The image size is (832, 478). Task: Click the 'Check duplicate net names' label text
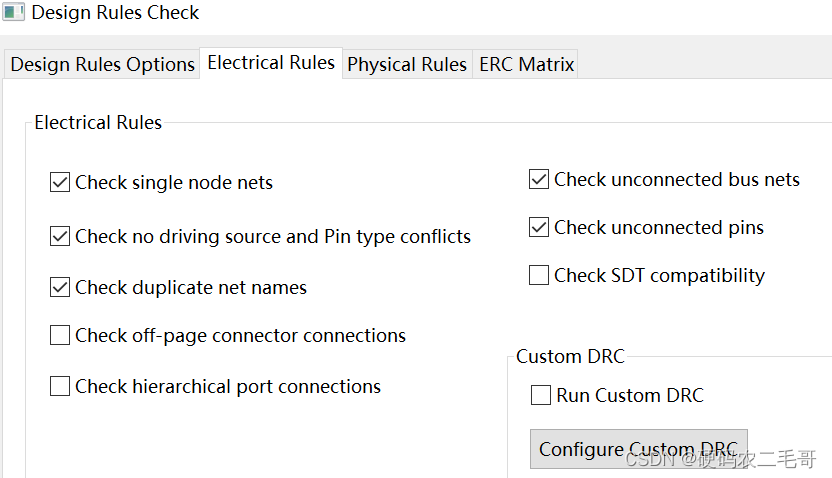coord(191,287)
